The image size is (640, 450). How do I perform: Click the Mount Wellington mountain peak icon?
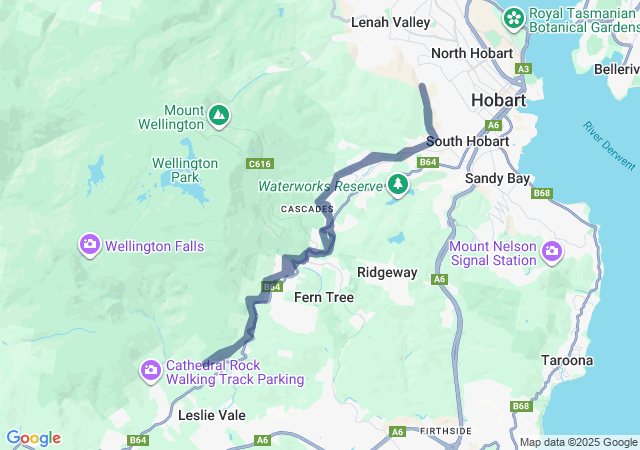[x=219, y=116]
